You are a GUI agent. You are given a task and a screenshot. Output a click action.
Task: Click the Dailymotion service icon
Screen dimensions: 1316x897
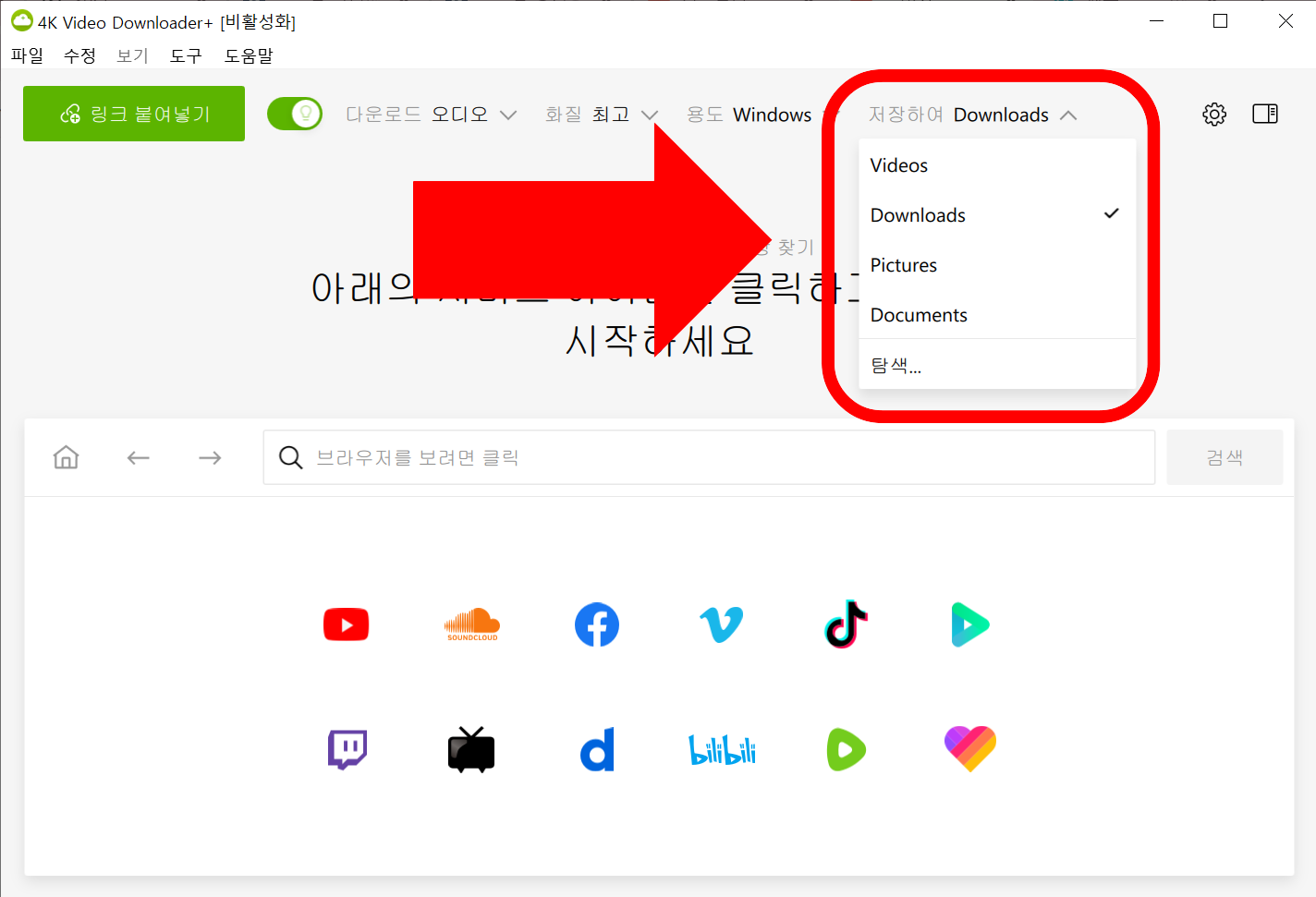(596, 749)
